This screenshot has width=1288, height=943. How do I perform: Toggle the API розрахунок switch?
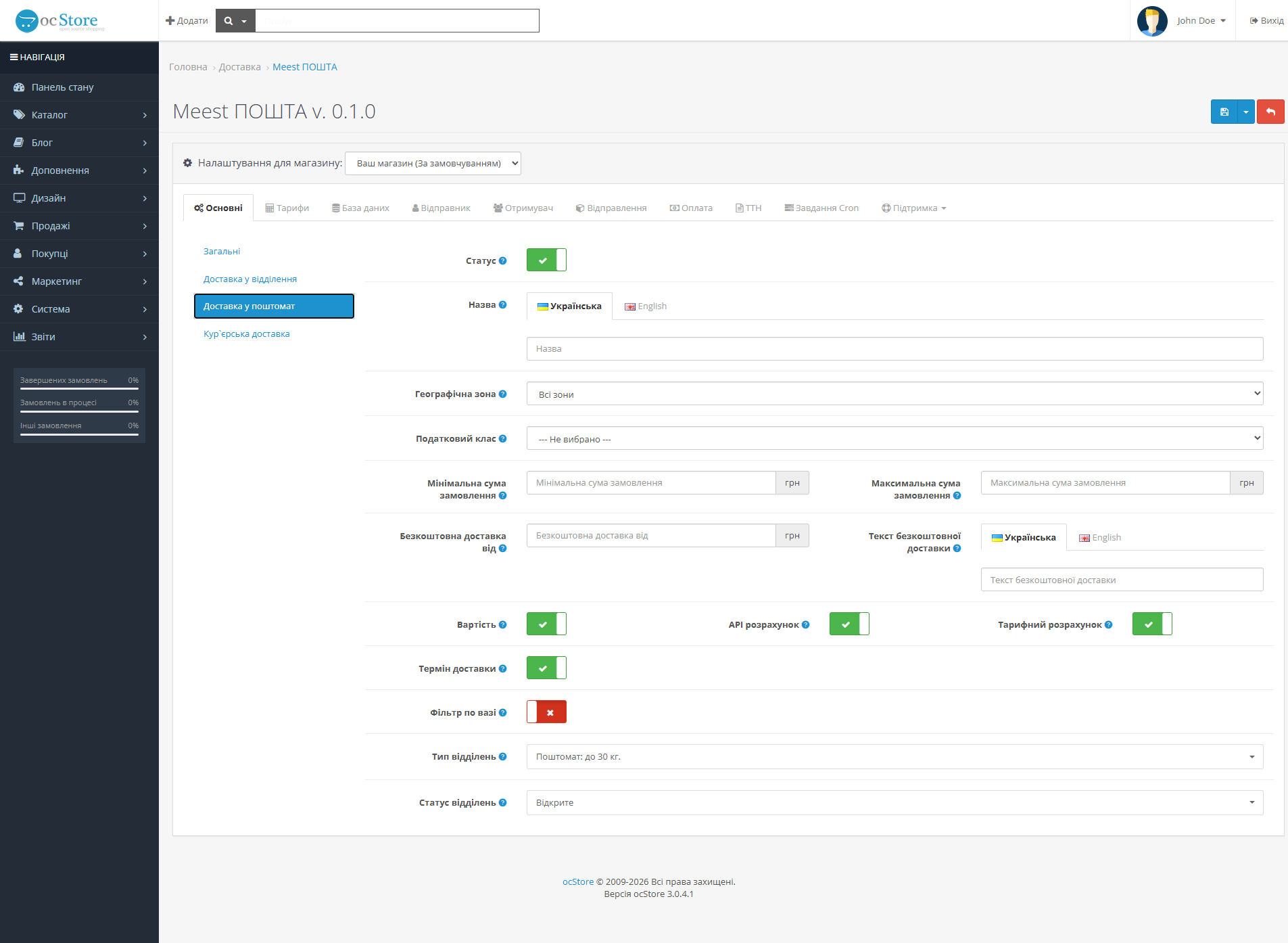(x=849, y=624)
